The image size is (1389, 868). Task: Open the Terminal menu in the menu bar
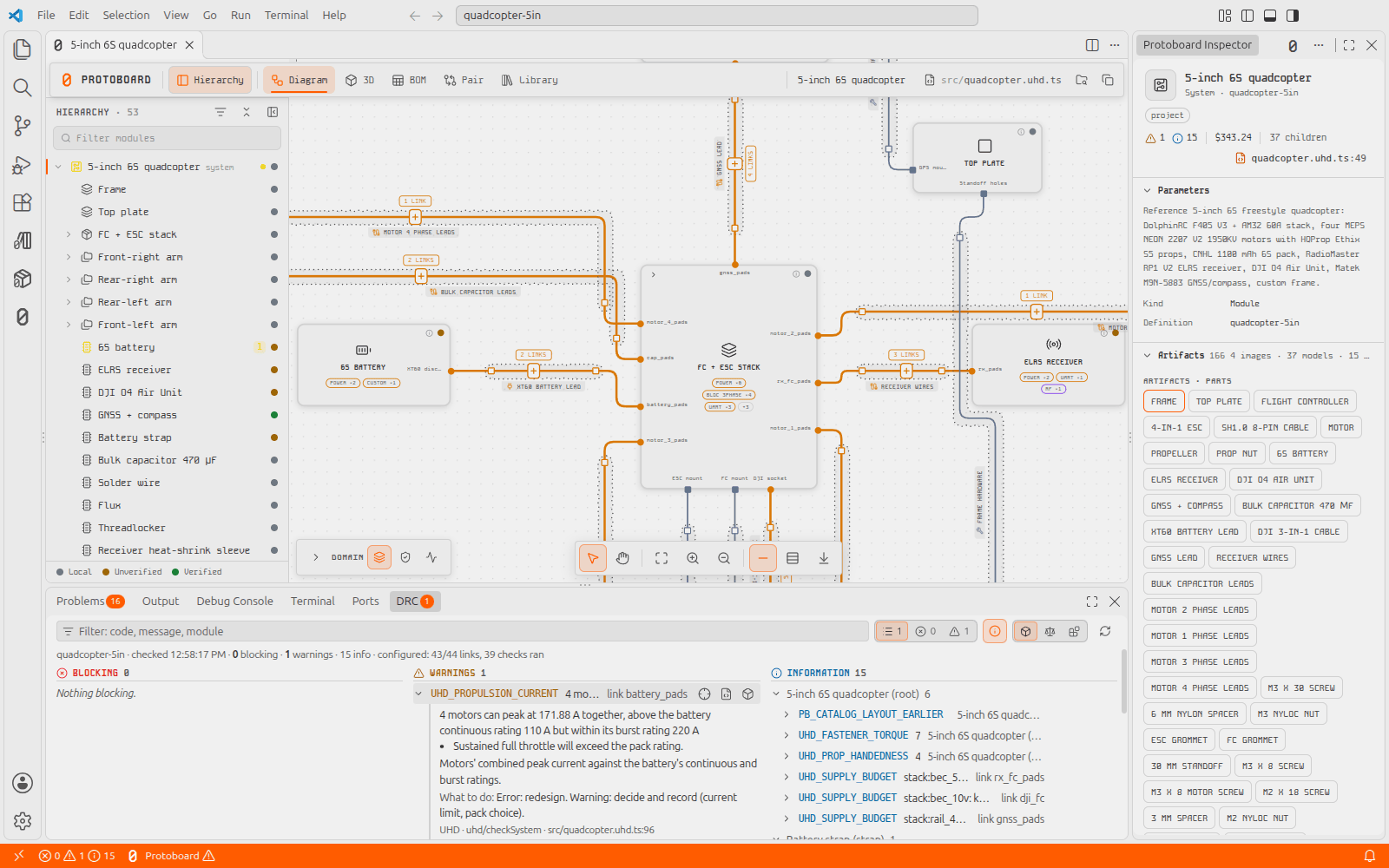tap(286, 15)
